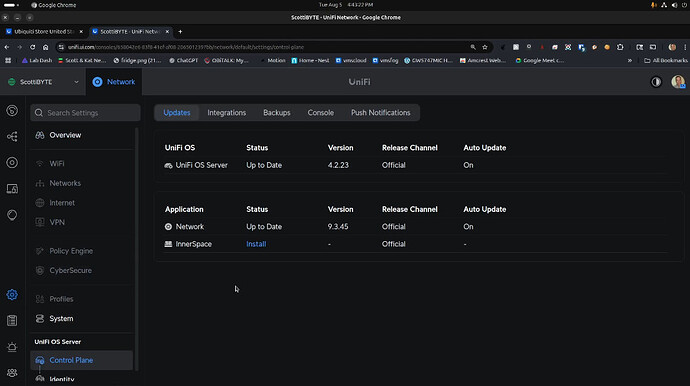690x386 pixels.
Task: Open a new browser tab
Action: pos(180,32)
